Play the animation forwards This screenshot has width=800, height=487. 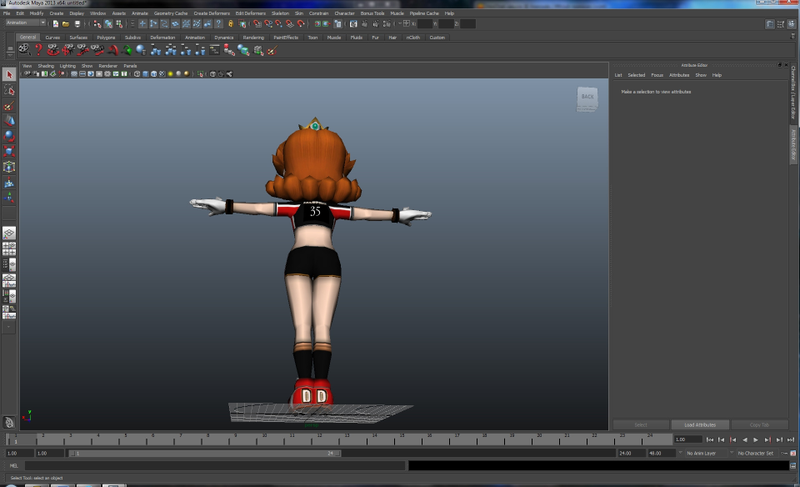click(756, 440)
